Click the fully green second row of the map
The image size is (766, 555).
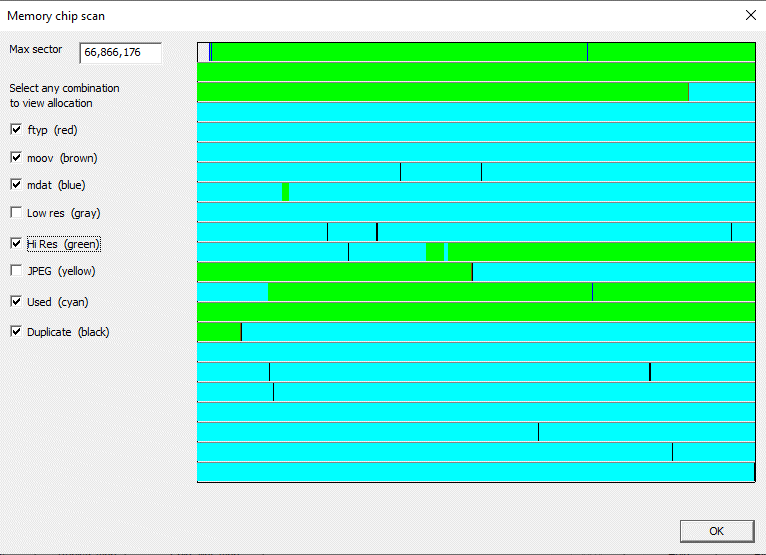pyautogui.click(x=476, y=72)
